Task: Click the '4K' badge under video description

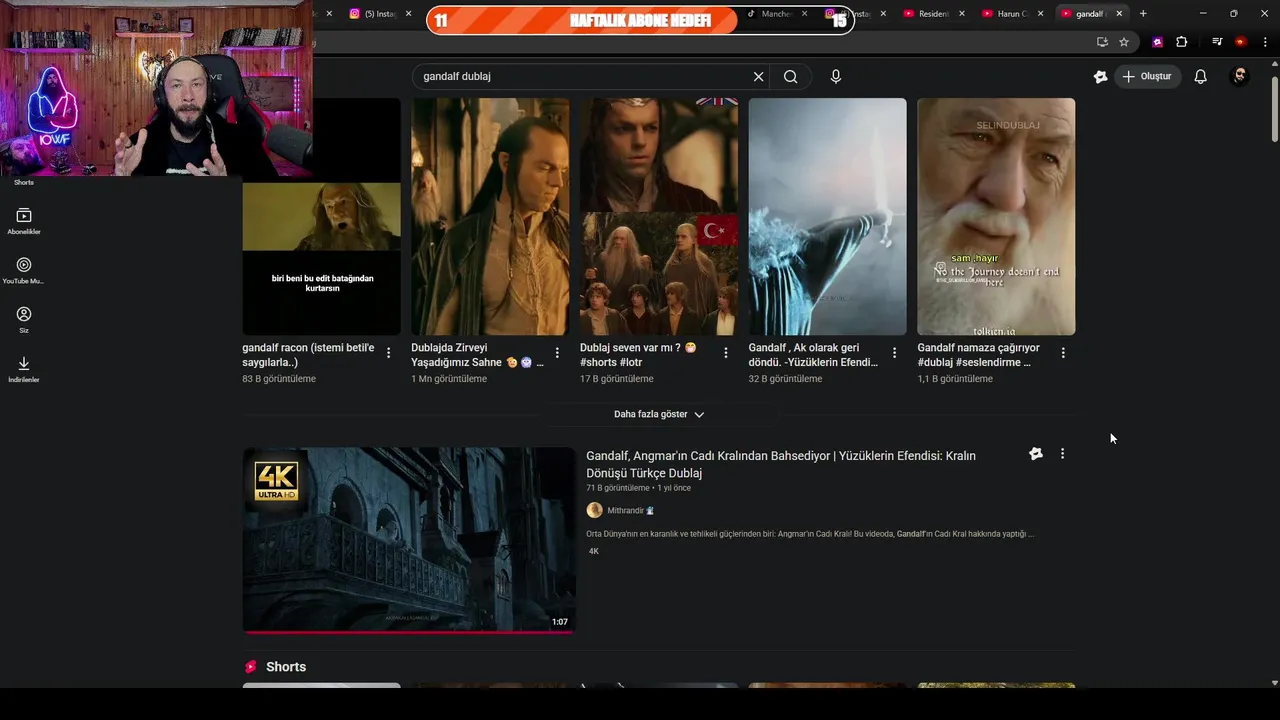Action: click(x=593, y=551)
